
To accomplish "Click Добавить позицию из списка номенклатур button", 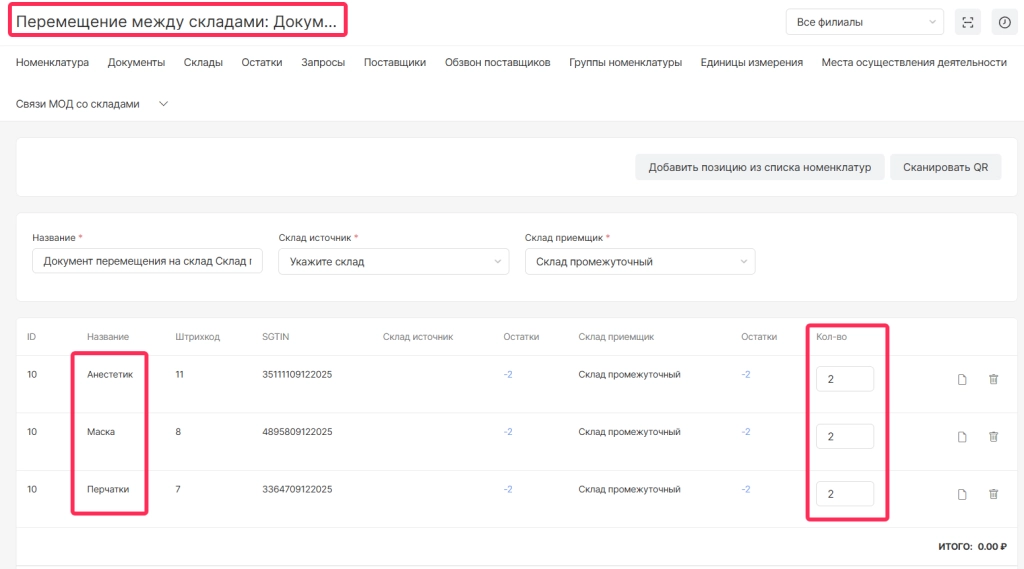I will click(759, 167).
